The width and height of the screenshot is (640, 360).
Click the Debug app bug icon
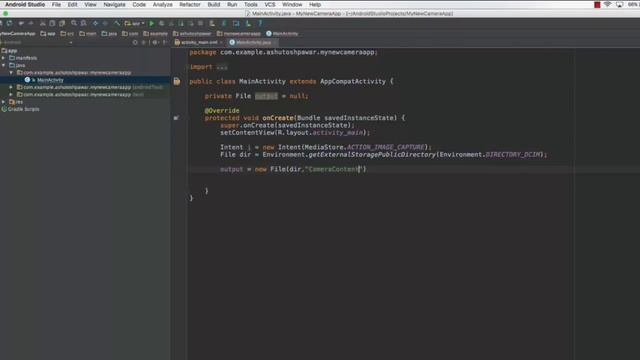point(162,23)
